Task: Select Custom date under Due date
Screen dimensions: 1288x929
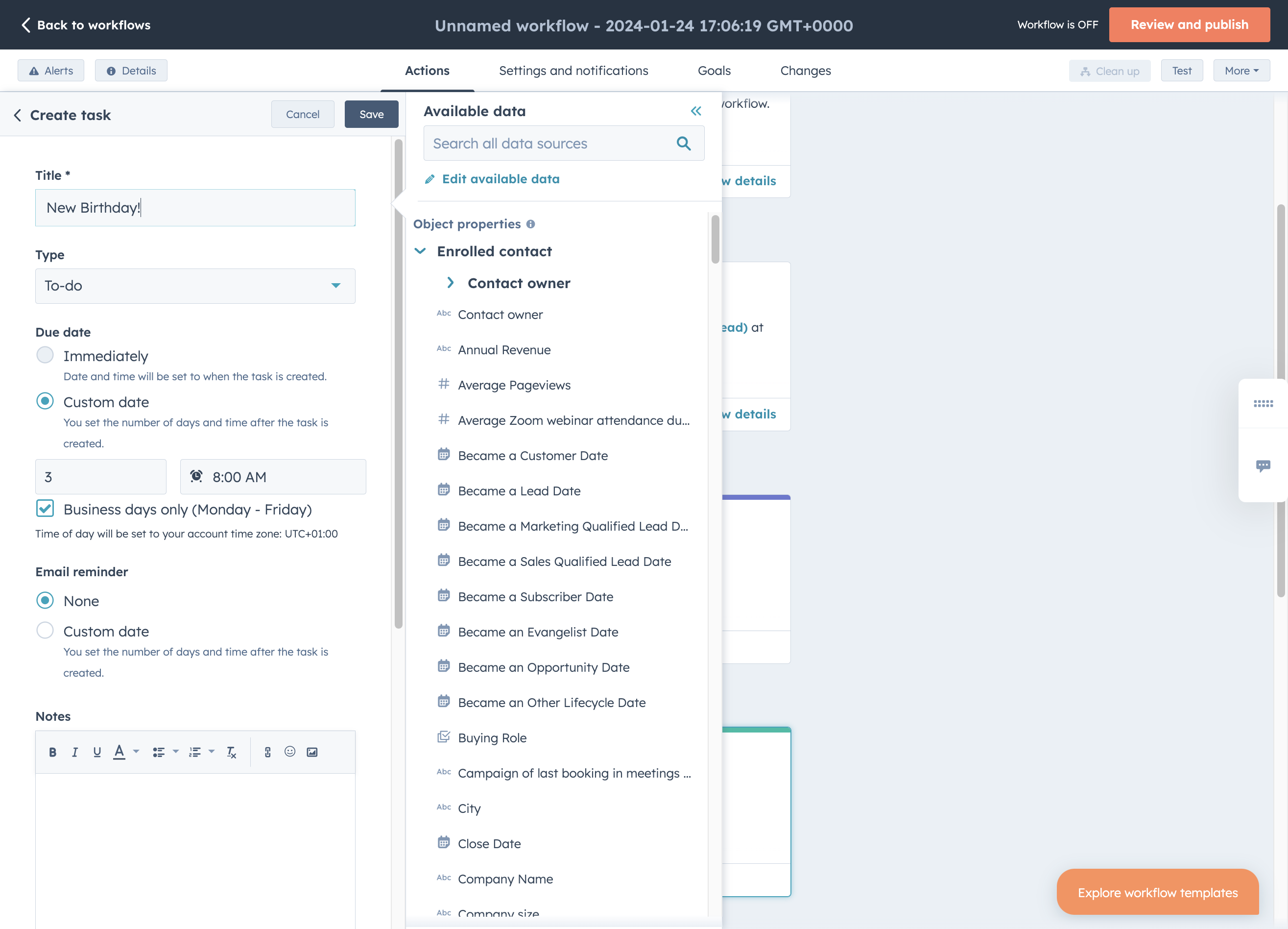Action: pos(45,402)
